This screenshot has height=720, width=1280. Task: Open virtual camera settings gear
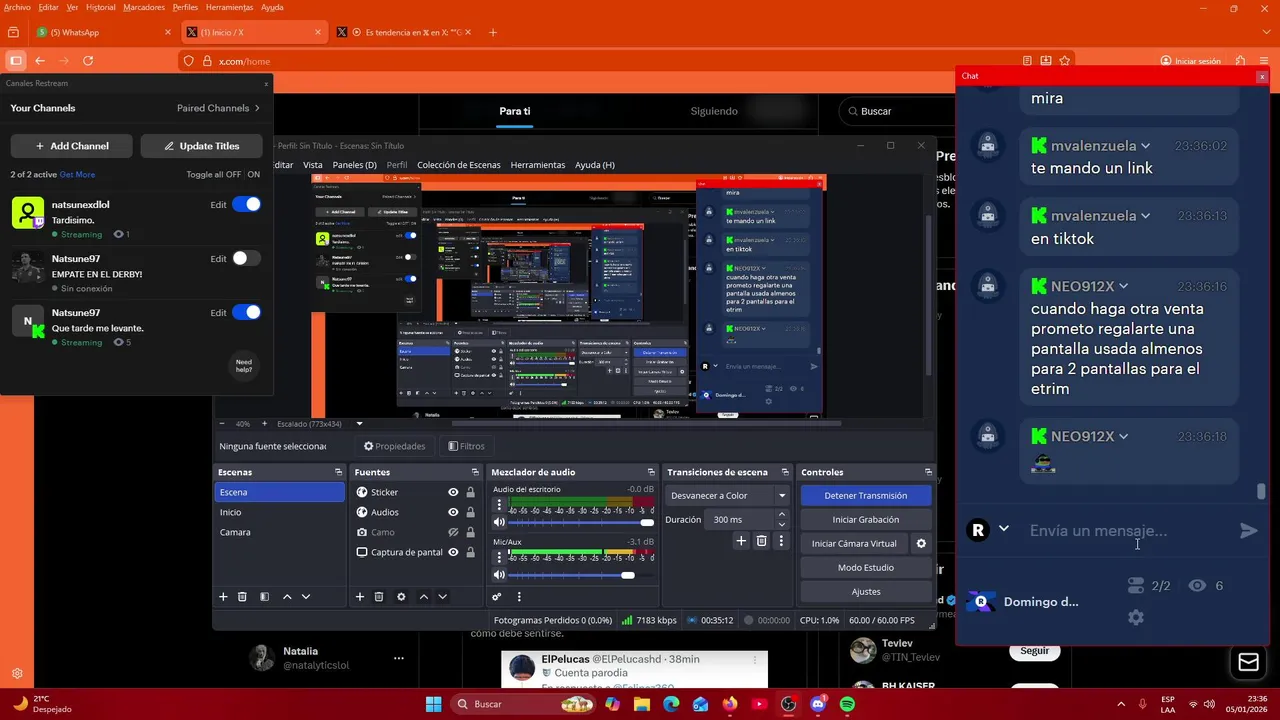(x=921, y=543)
